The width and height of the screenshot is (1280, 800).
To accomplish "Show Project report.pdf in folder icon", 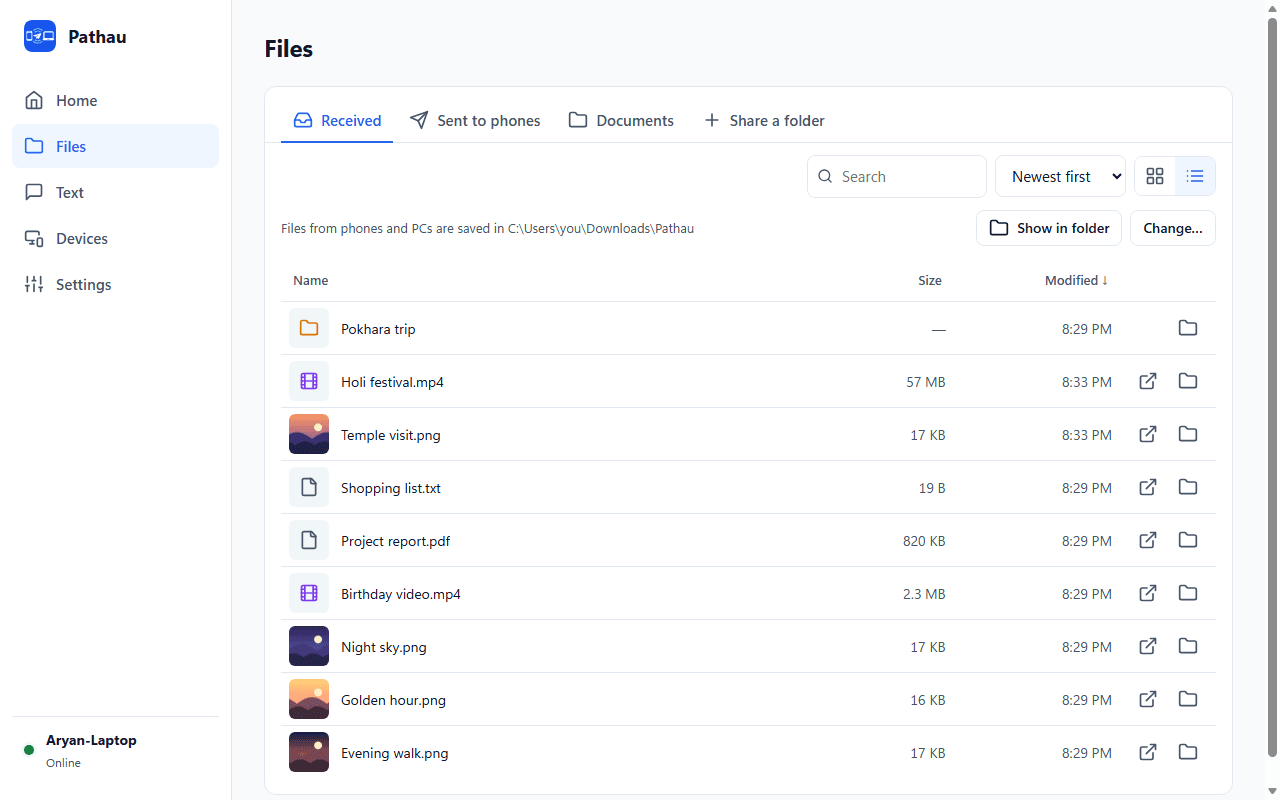I will point(1188,540).
